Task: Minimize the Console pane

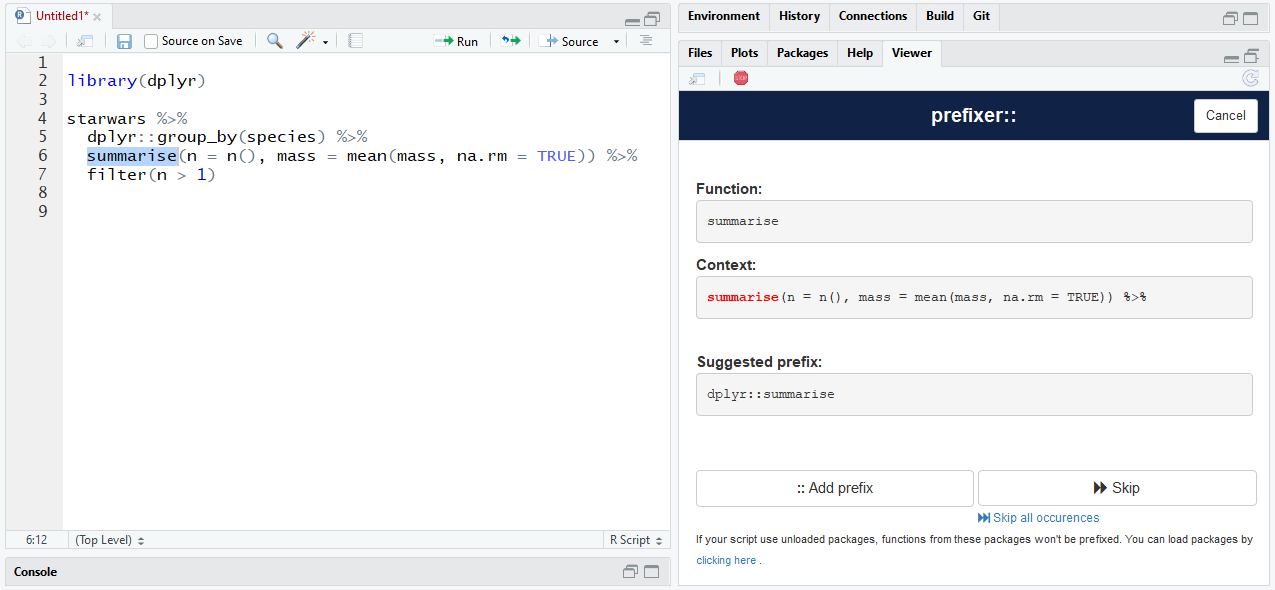Action: [x=630, y=572]
